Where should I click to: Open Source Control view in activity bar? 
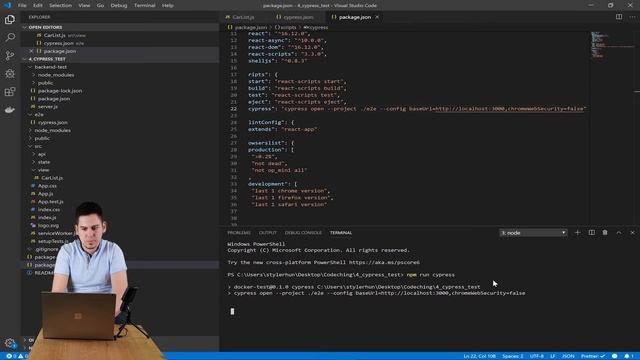pos(10,55)
